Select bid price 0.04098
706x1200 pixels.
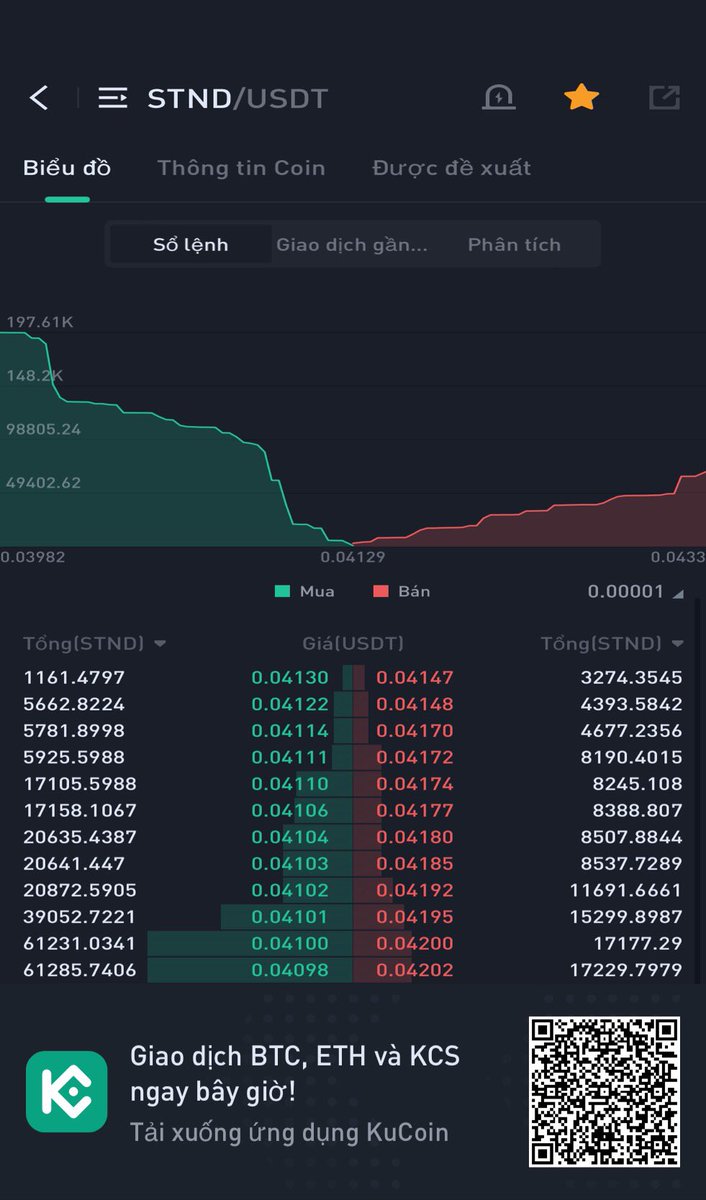click(x=290, y=969)
